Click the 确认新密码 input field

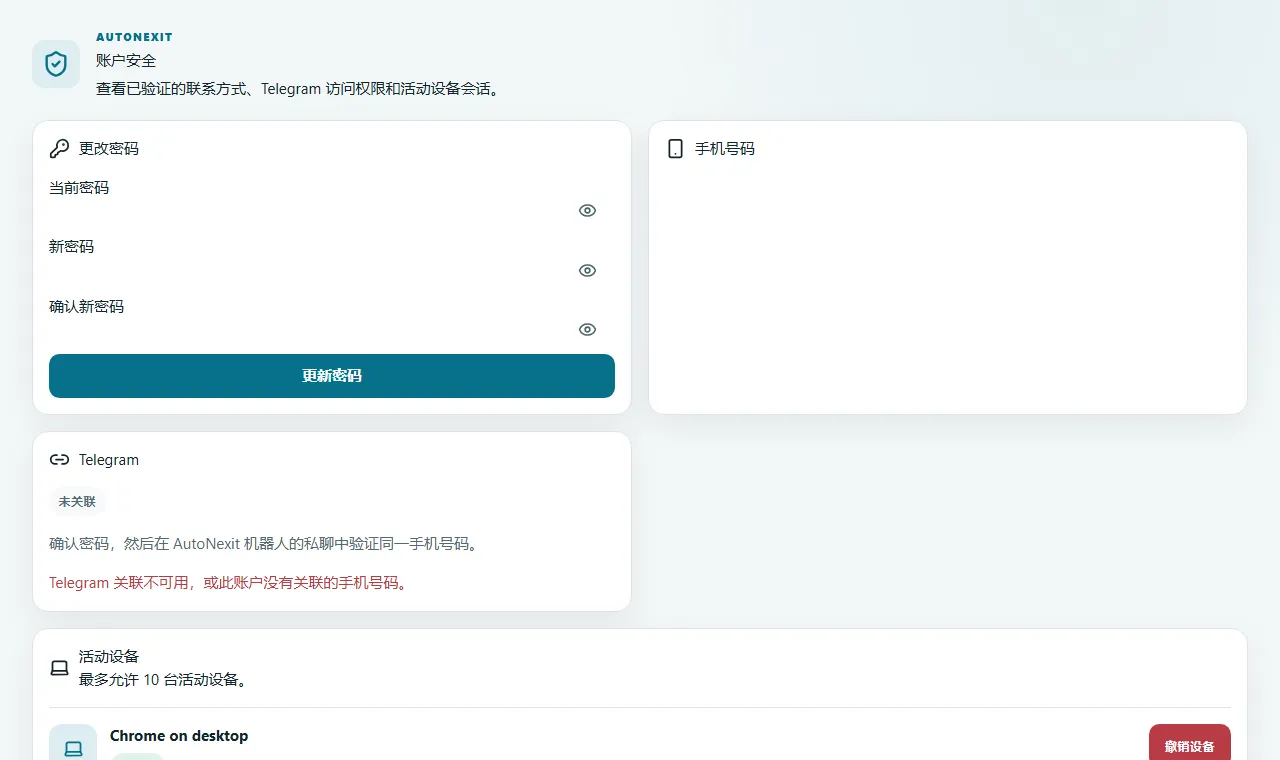332,330
